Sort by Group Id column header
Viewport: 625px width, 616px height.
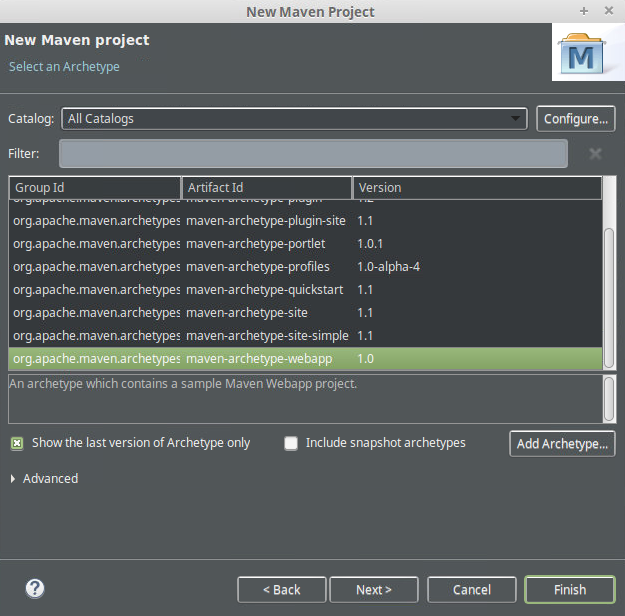pos(95,187)
